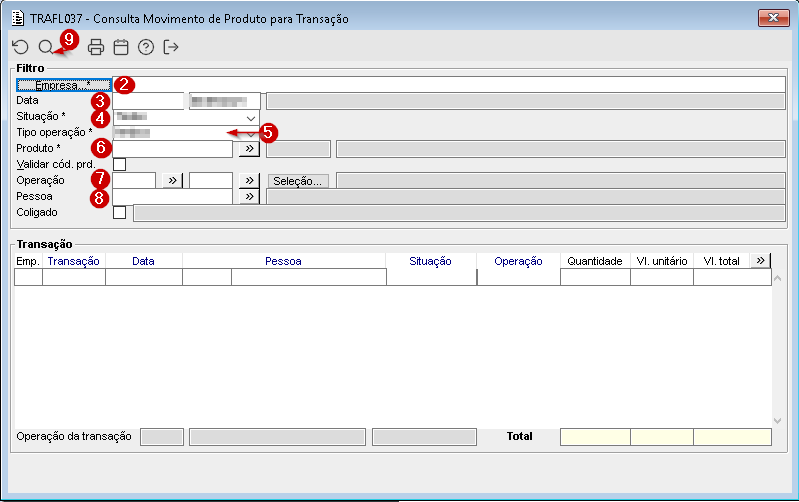Viewport: 799px width, 502px height.
Task: Click the Vl. unitário column header
Action: [662, 261]
